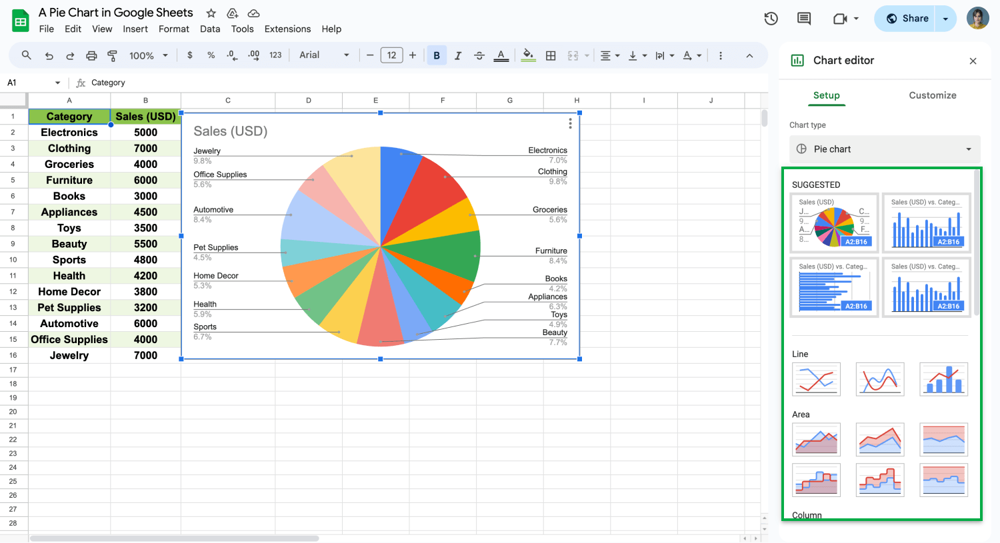Switch to the Customize tab
Image resolution: width=1000 pixels, height=543 pixels.
932,95
